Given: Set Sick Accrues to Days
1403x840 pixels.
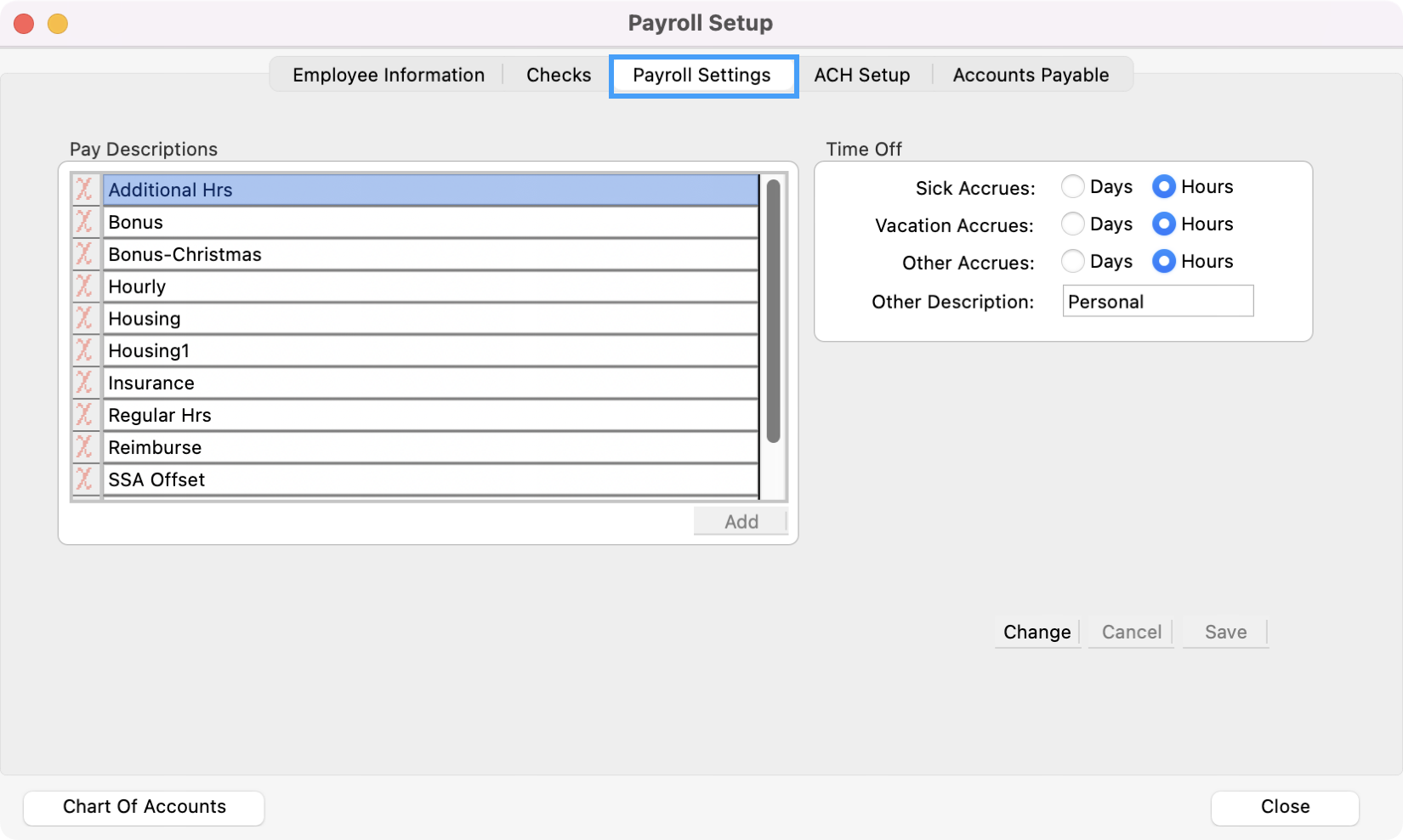Looking at the screenshot, I should click(x=1073, y=186).
